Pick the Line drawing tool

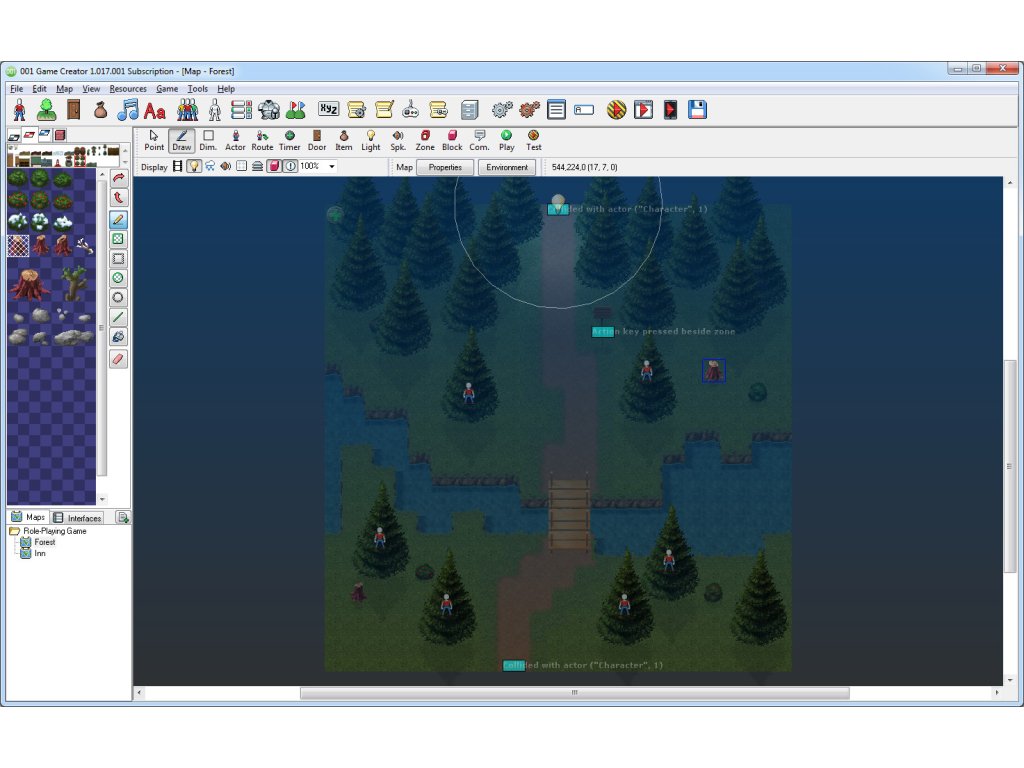[x=119, y=317]
